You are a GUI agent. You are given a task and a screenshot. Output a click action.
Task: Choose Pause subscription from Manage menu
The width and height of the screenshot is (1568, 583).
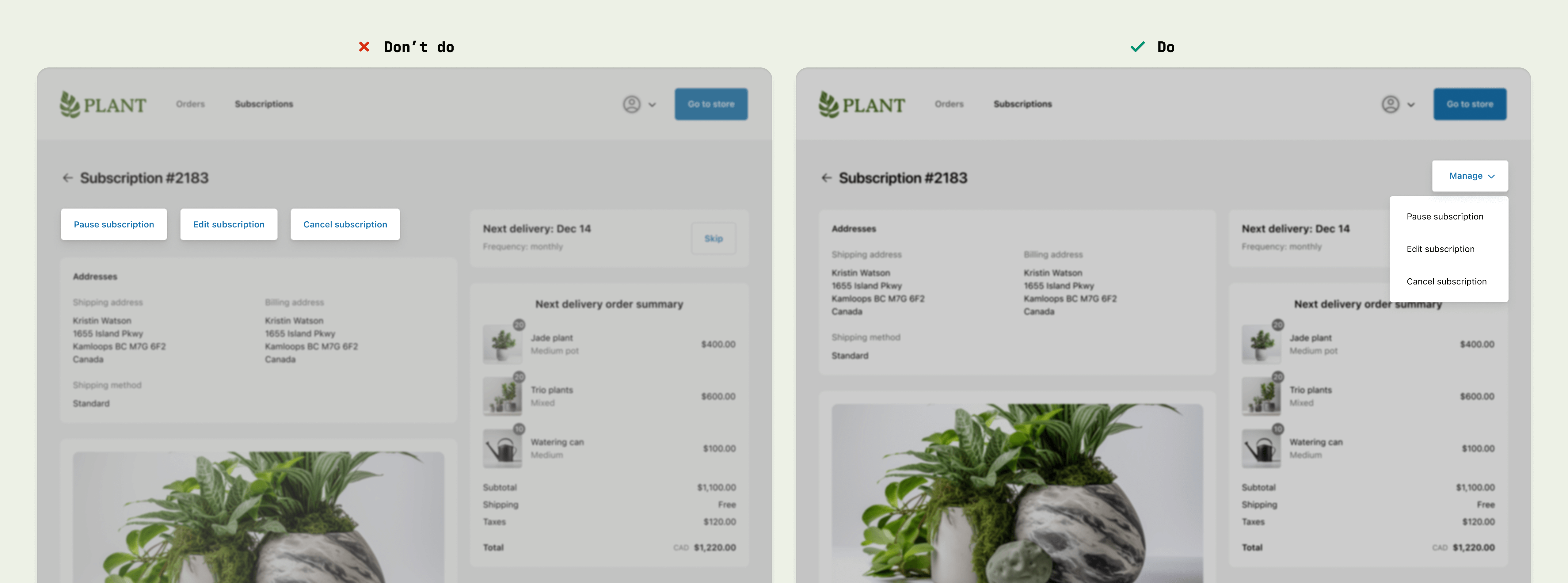pyautogui.click(x=1444, y=217)
